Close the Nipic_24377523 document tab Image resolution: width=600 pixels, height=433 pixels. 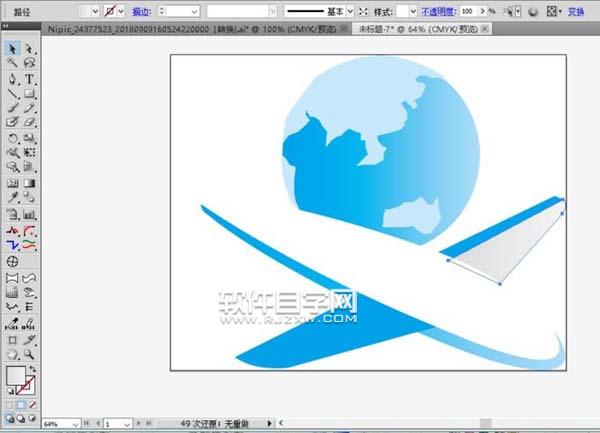[x=344, y=29]
